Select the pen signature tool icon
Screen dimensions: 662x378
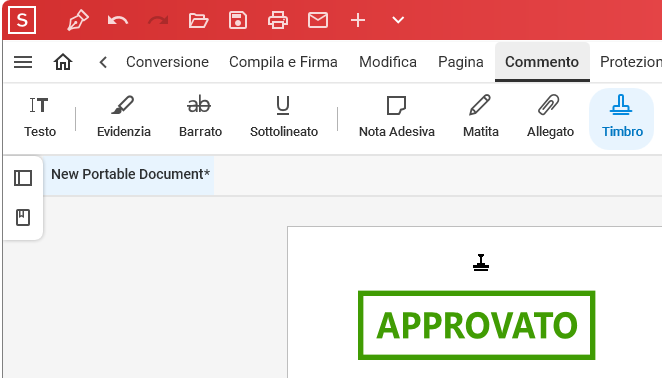click(x=78, y=20)
